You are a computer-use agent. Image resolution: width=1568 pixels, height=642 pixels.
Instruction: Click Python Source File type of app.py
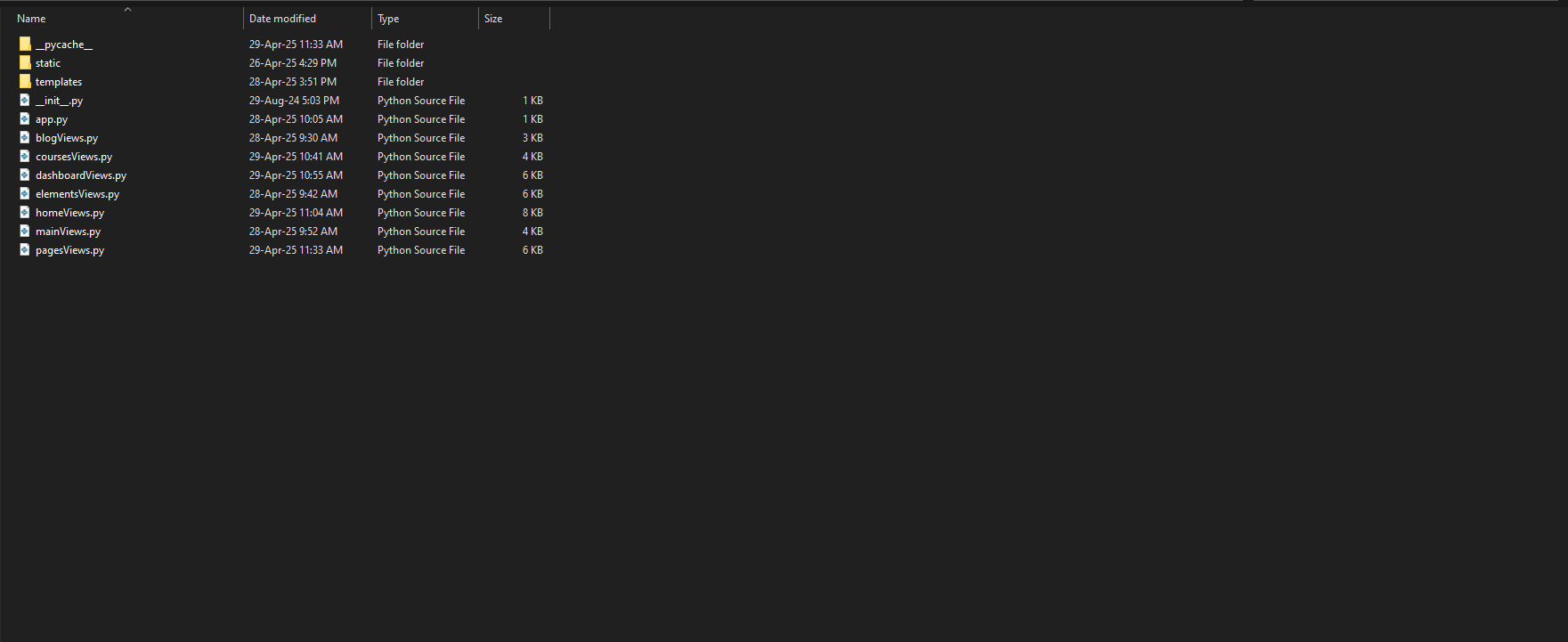pos(421,119)
